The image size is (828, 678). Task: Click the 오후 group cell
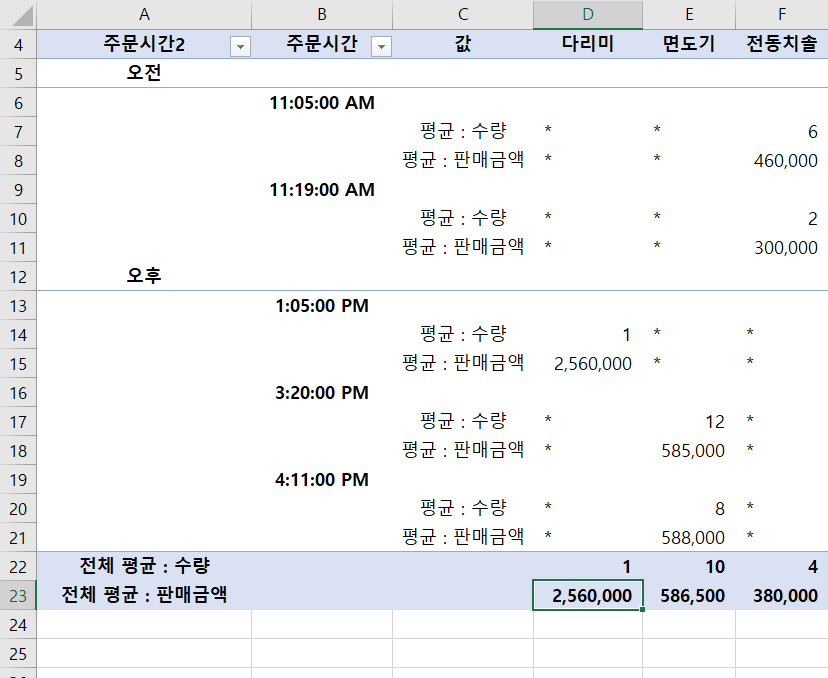pyautogui.click(x=144, y=276)
